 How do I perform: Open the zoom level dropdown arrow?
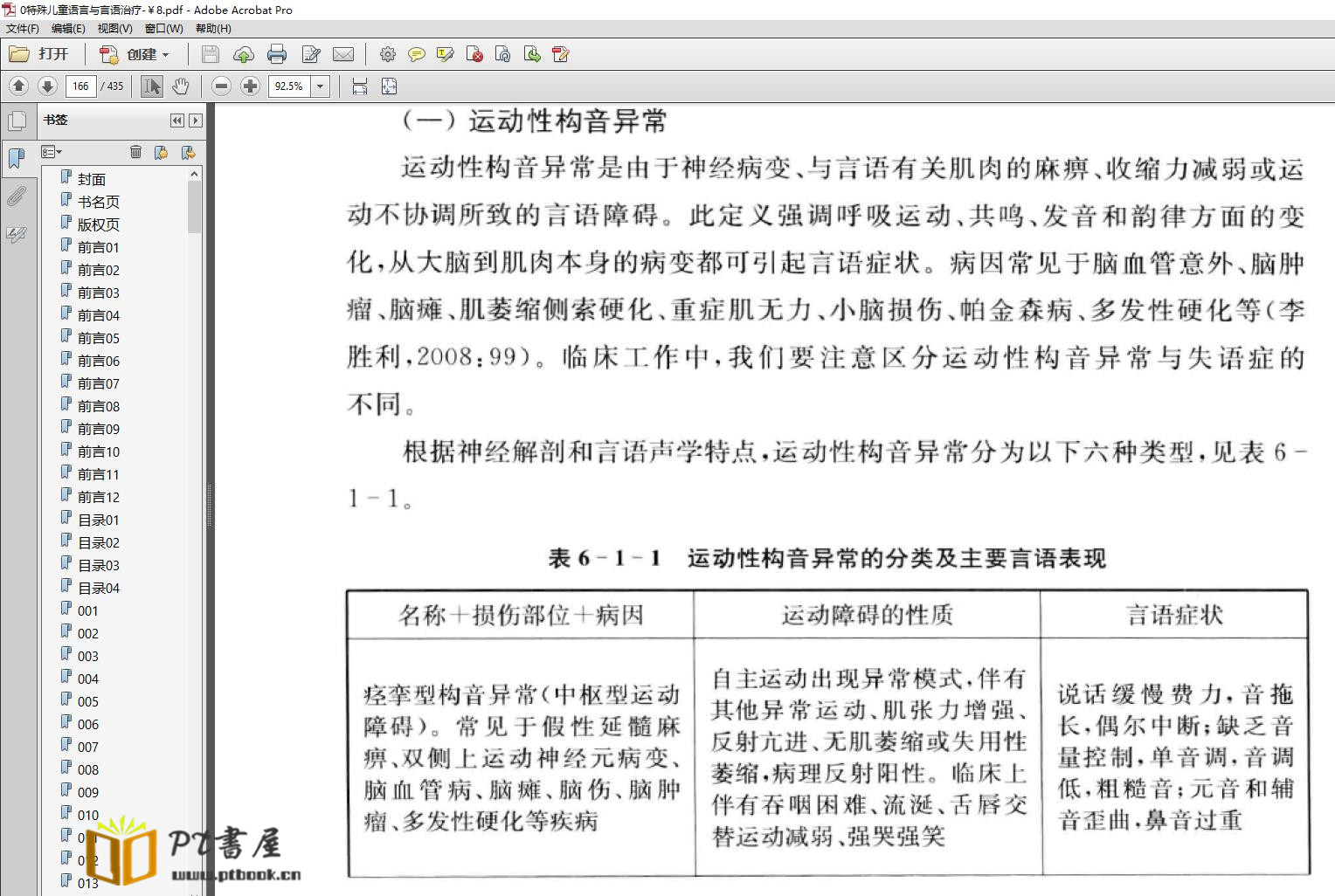pos(321,86)
